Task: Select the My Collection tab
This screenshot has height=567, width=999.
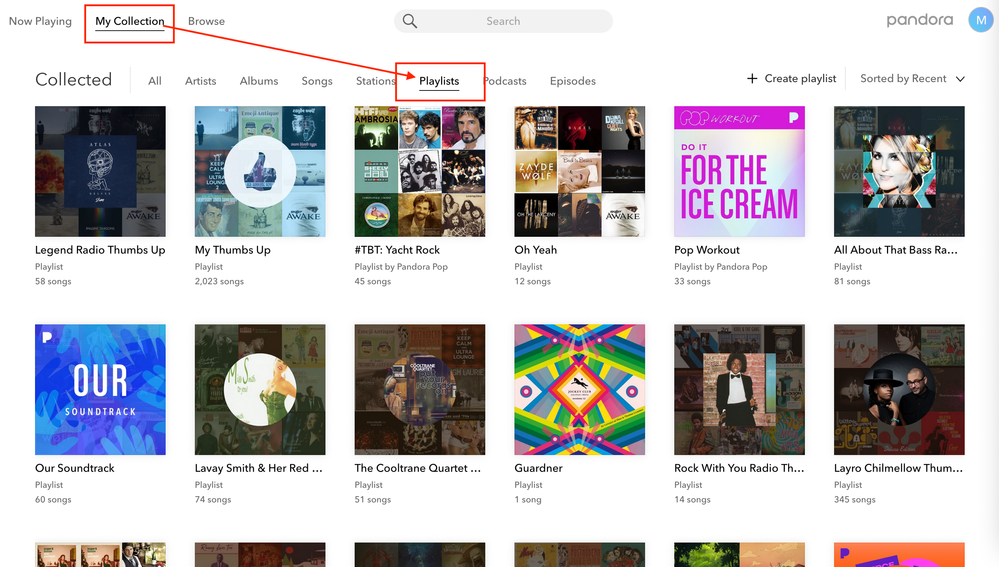Action: tap(130, 21)
